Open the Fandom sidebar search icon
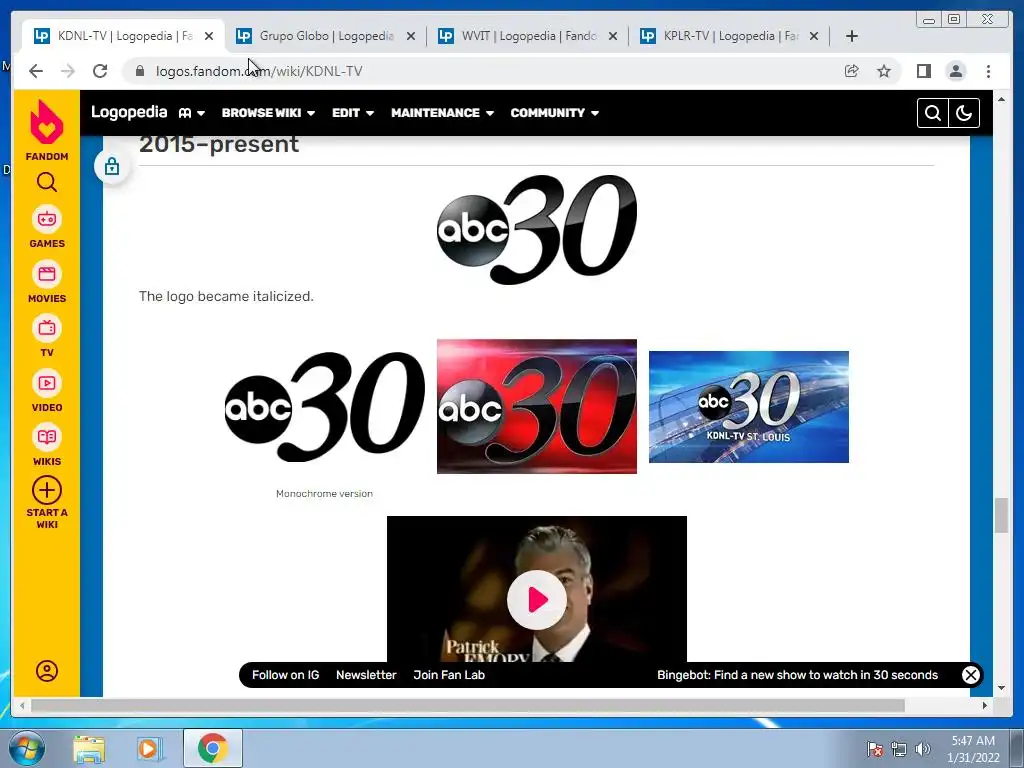The width and height of the screenshot is (1024, 768). (46, 182)
